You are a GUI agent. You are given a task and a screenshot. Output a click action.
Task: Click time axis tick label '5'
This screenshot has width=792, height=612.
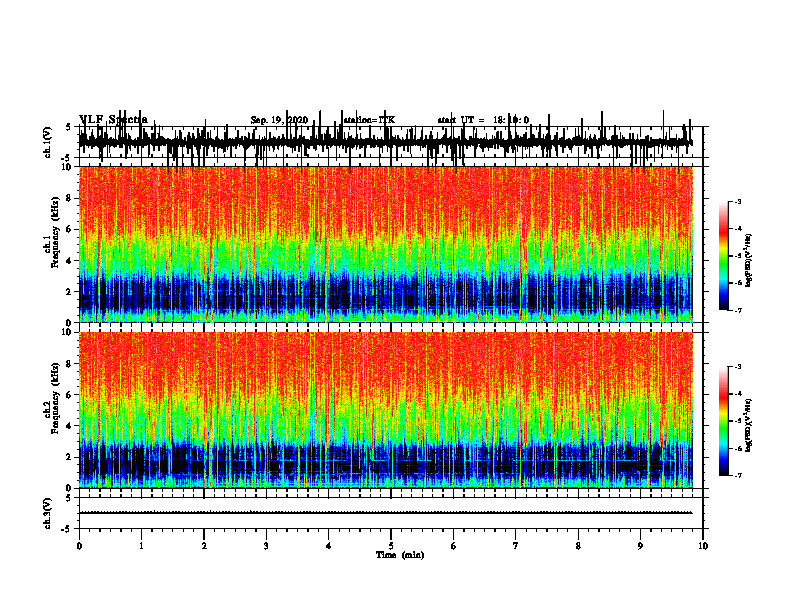click(x=391, y=546)
